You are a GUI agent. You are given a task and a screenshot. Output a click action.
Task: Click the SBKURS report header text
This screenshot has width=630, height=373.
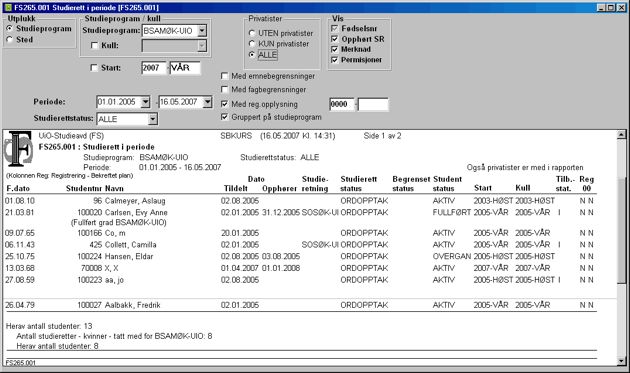236,136
